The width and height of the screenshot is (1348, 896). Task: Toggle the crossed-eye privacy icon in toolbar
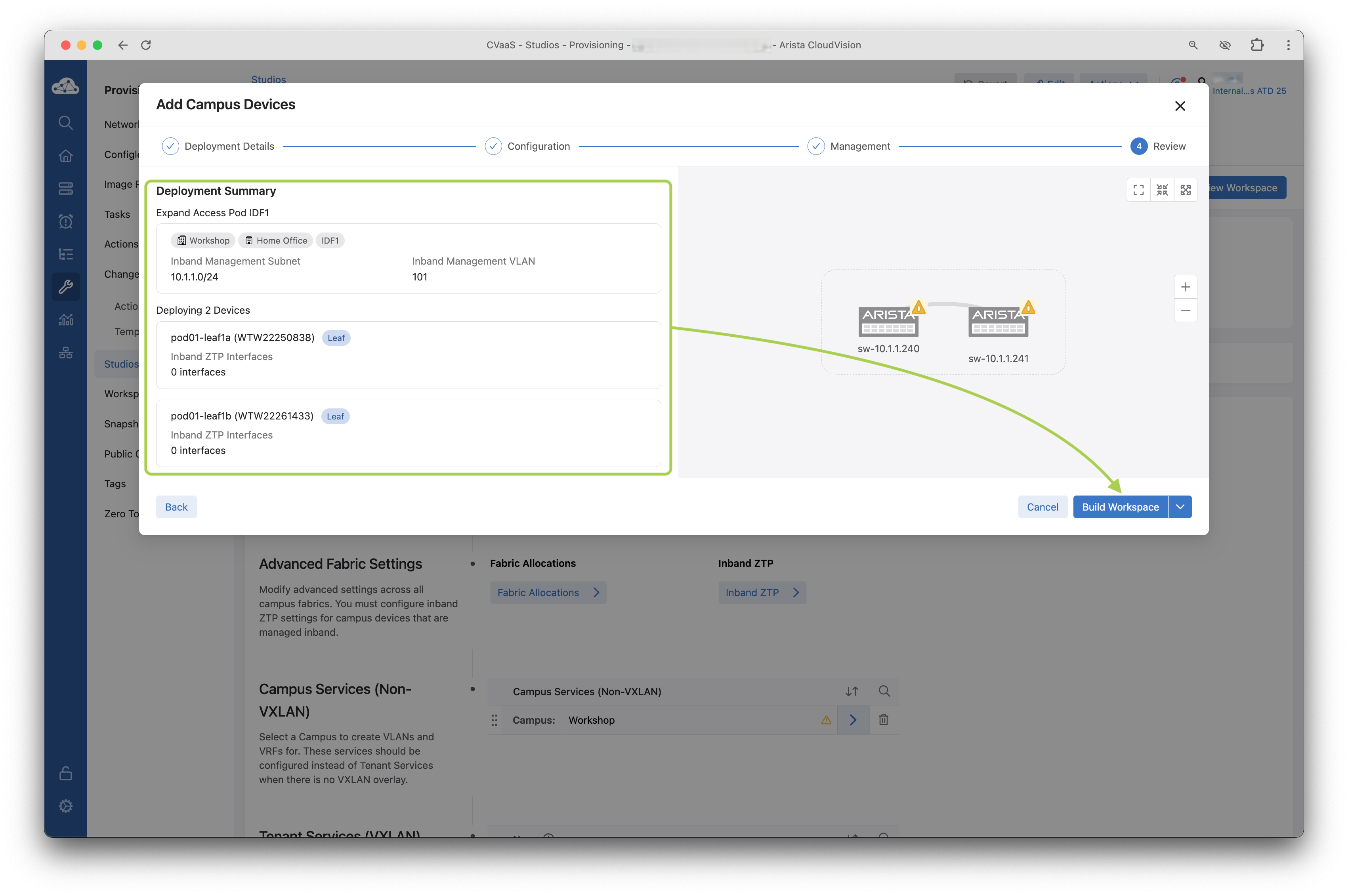pyautogui.click(x=1224, y=45)
